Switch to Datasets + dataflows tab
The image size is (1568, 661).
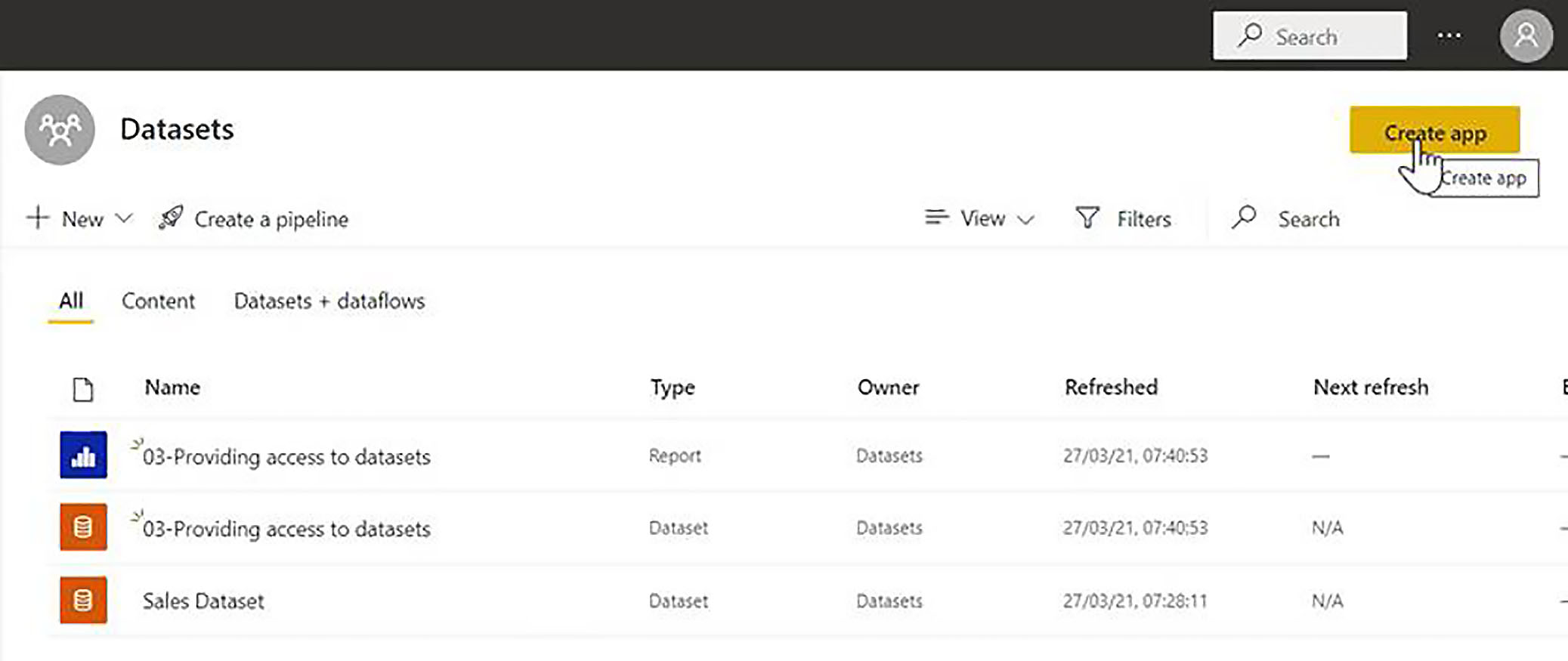[329, 301]
